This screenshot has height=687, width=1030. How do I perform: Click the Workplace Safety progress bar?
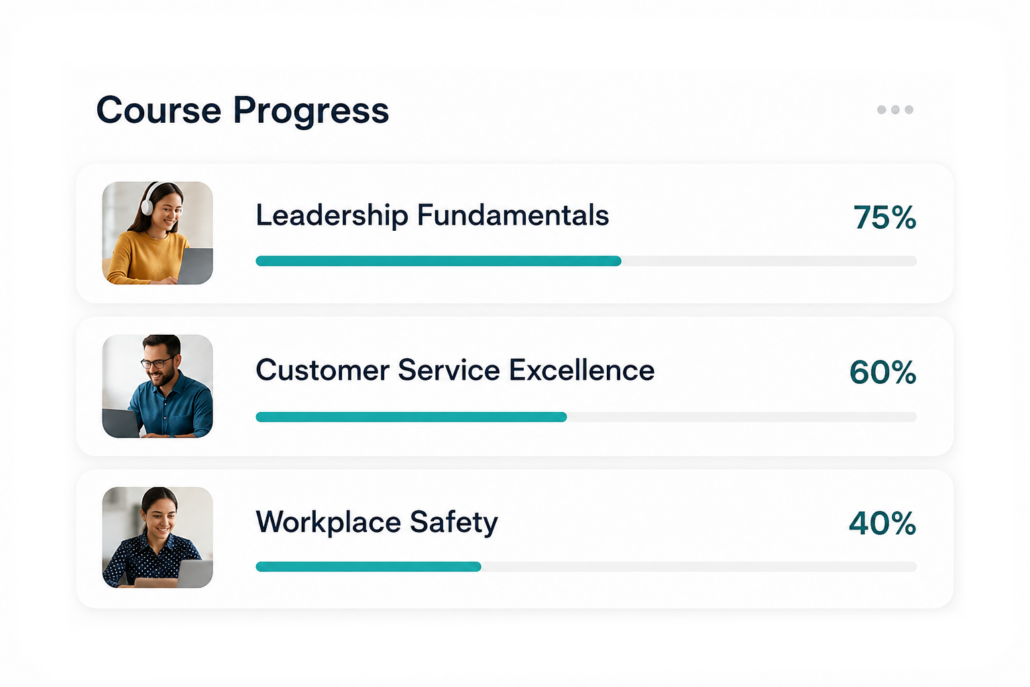click(x=586, y=566)
